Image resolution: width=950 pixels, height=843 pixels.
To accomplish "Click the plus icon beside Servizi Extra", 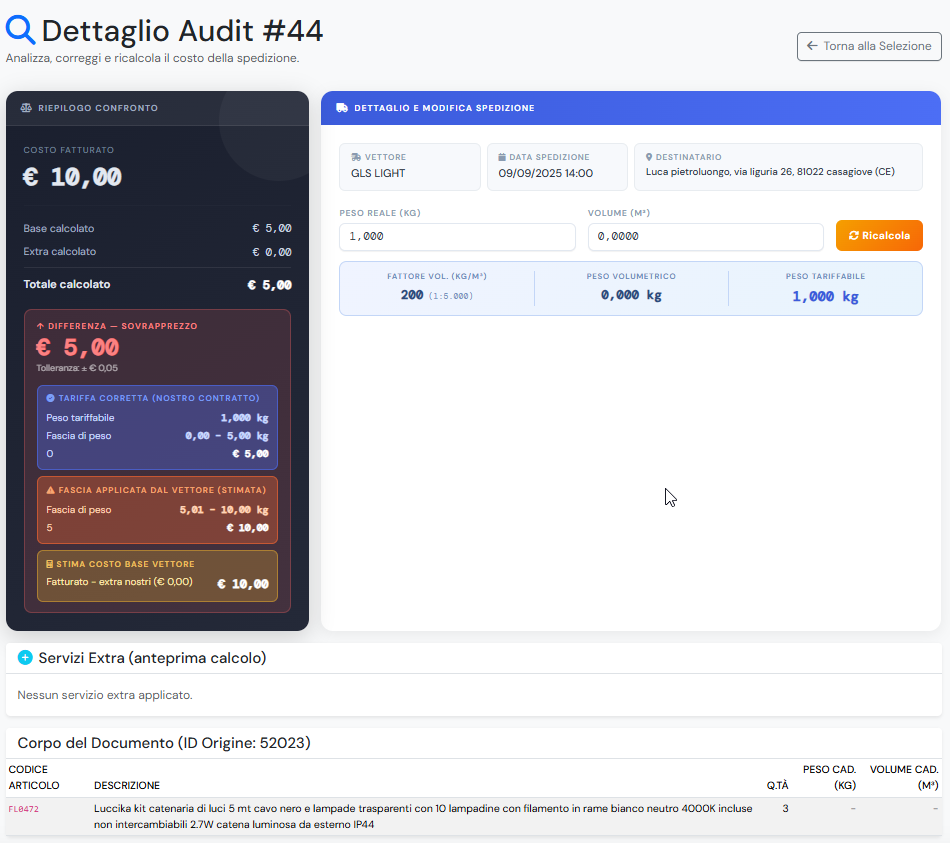I will (25, 658).
